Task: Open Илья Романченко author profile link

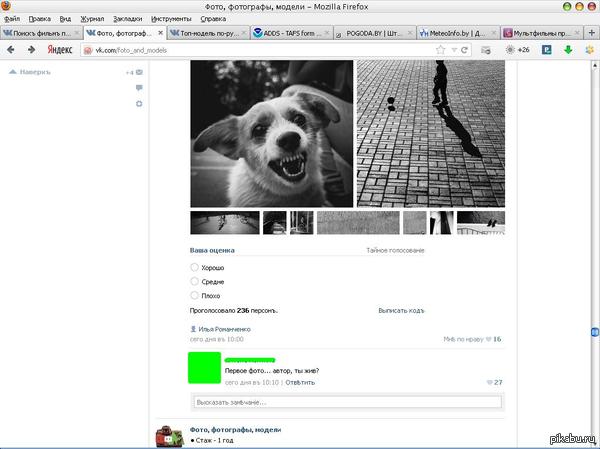Action: point(224,329)
